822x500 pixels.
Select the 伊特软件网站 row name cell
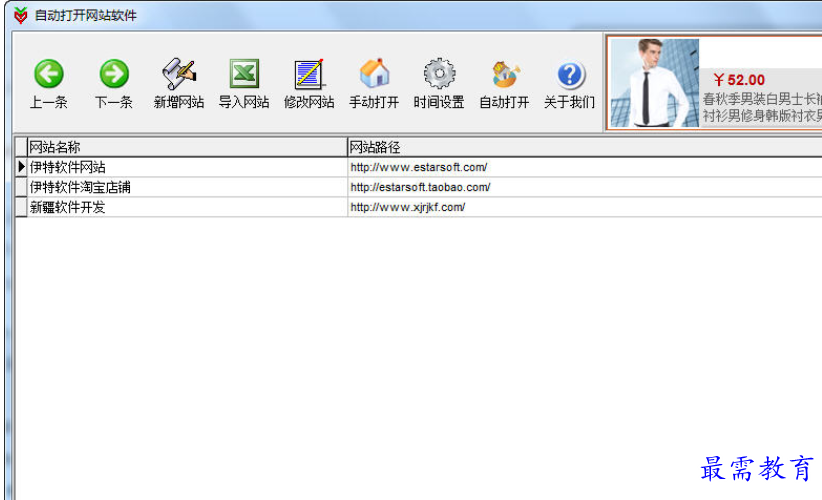[187, 167]
